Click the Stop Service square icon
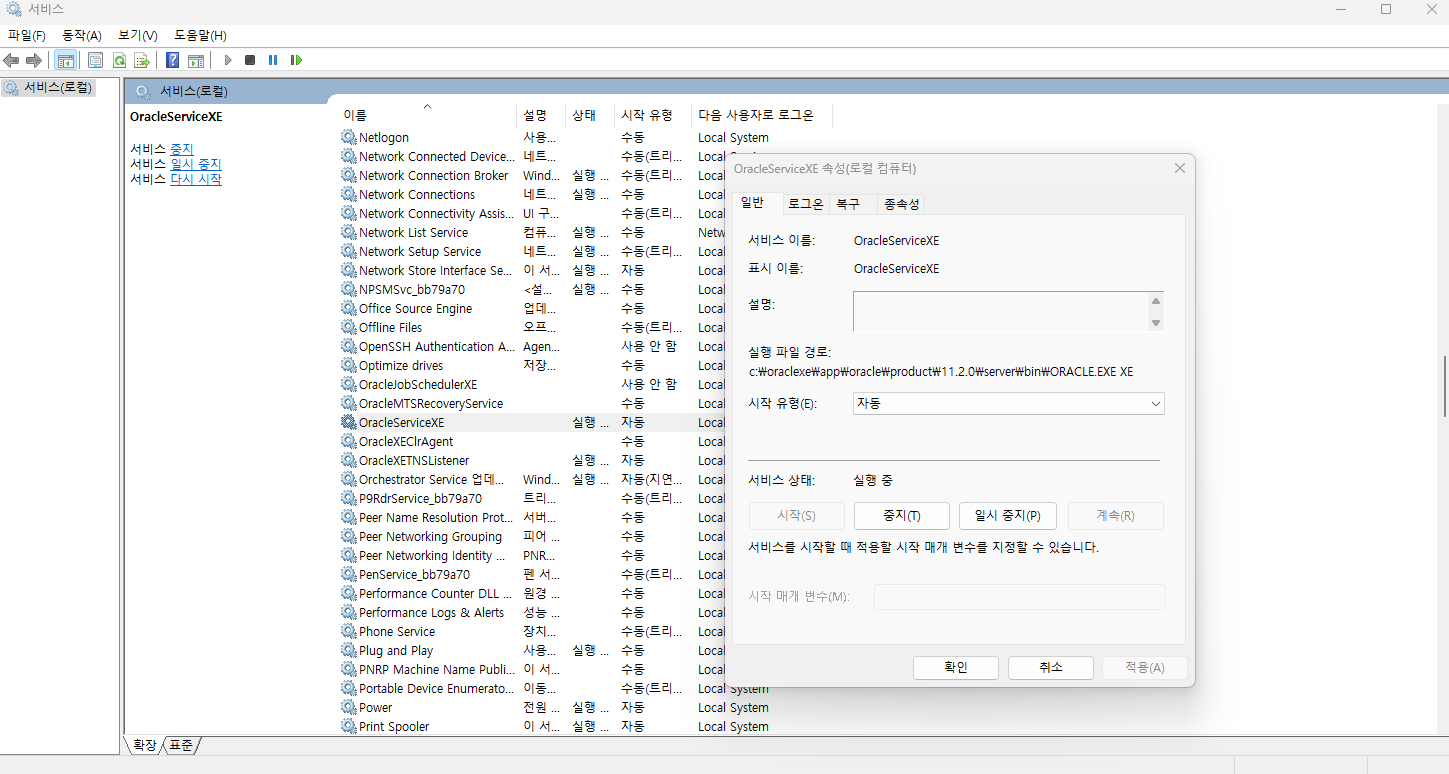Screen dimensions: 1449x774 pos(250,60)
